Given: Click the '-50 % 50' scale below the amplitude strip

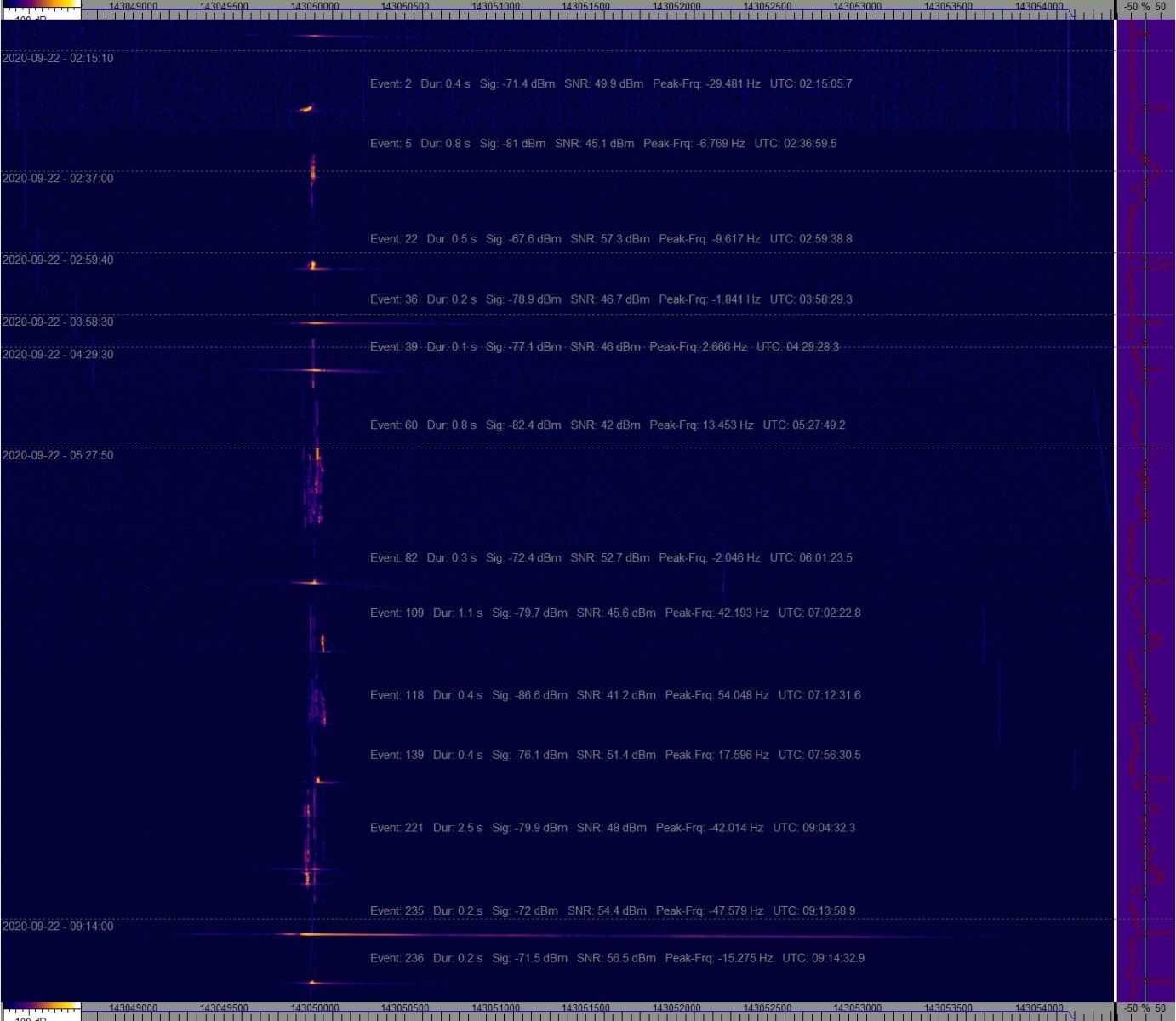Looking at the screenshot, I should pos(1145,1008).
